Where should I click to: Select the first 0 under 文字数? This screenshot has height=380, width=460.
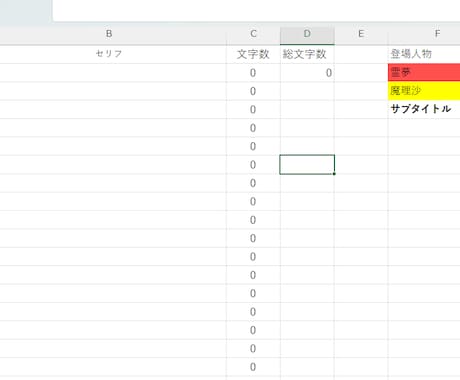253,73
